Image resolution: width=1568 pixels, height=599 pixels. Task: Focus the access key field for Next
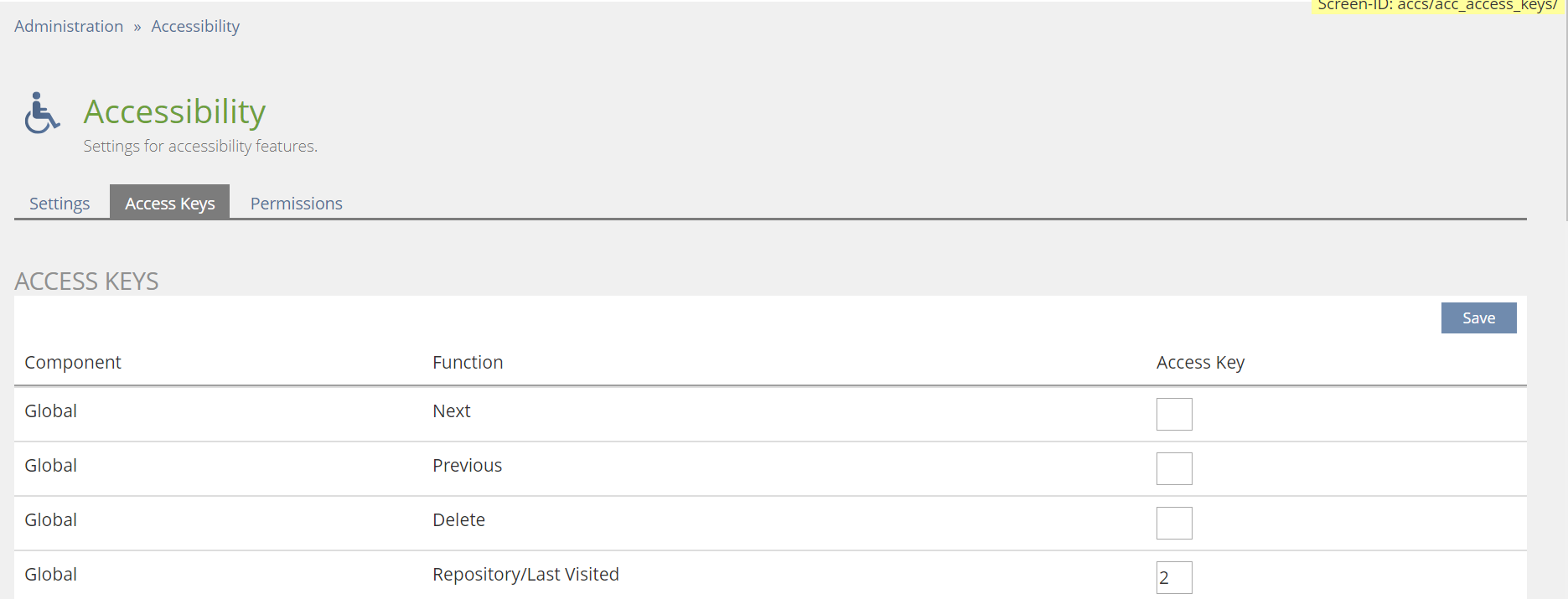(x=1173, y=414)
